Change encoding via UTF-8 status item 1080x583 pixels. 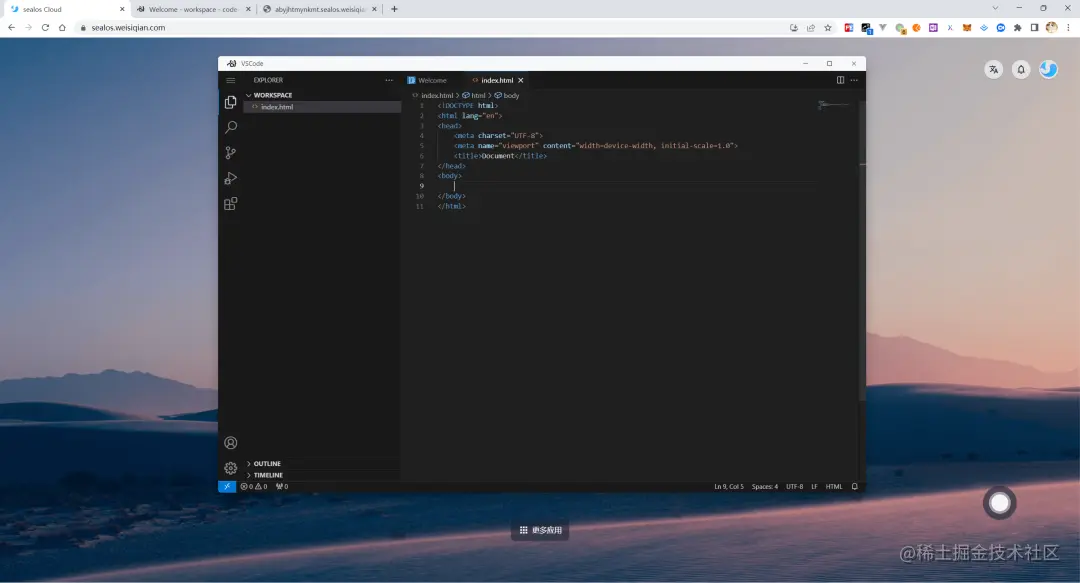click(x=794, y=487)
